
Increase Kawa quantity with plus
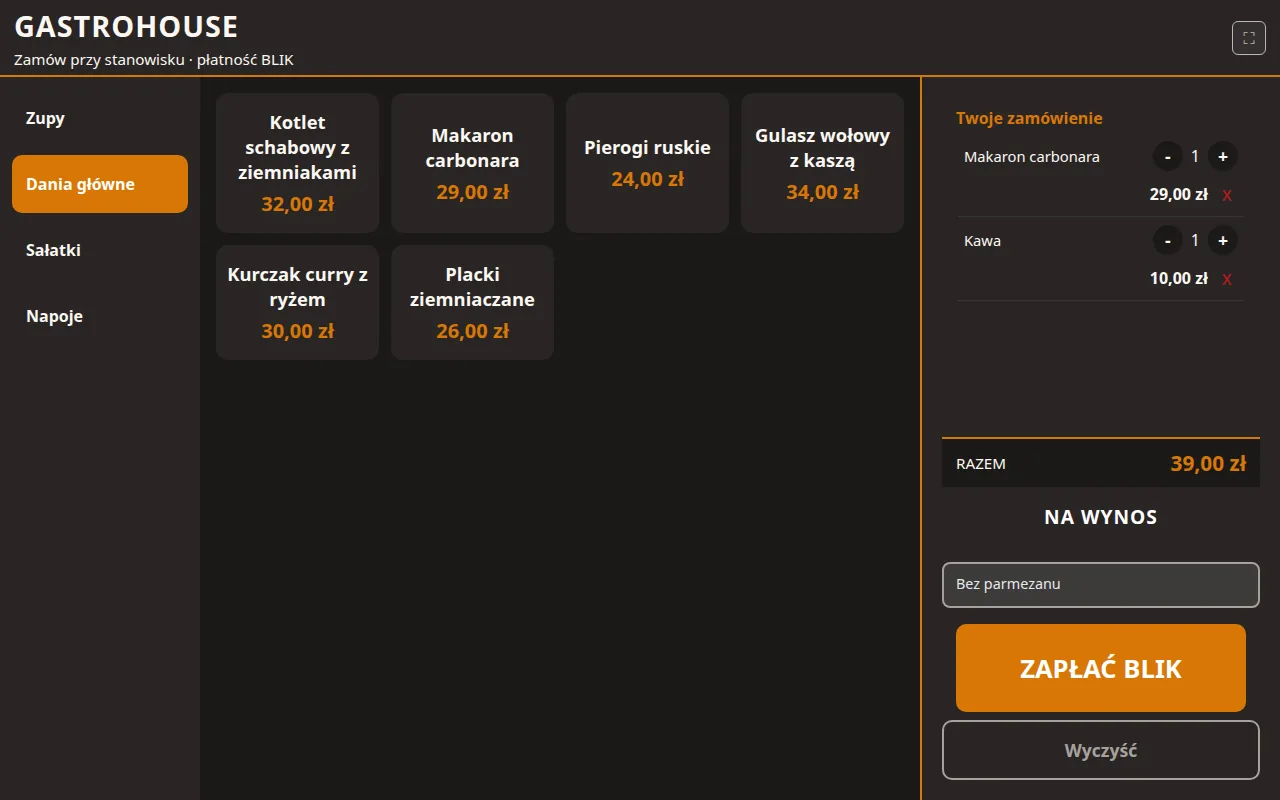pos(1222,241)
